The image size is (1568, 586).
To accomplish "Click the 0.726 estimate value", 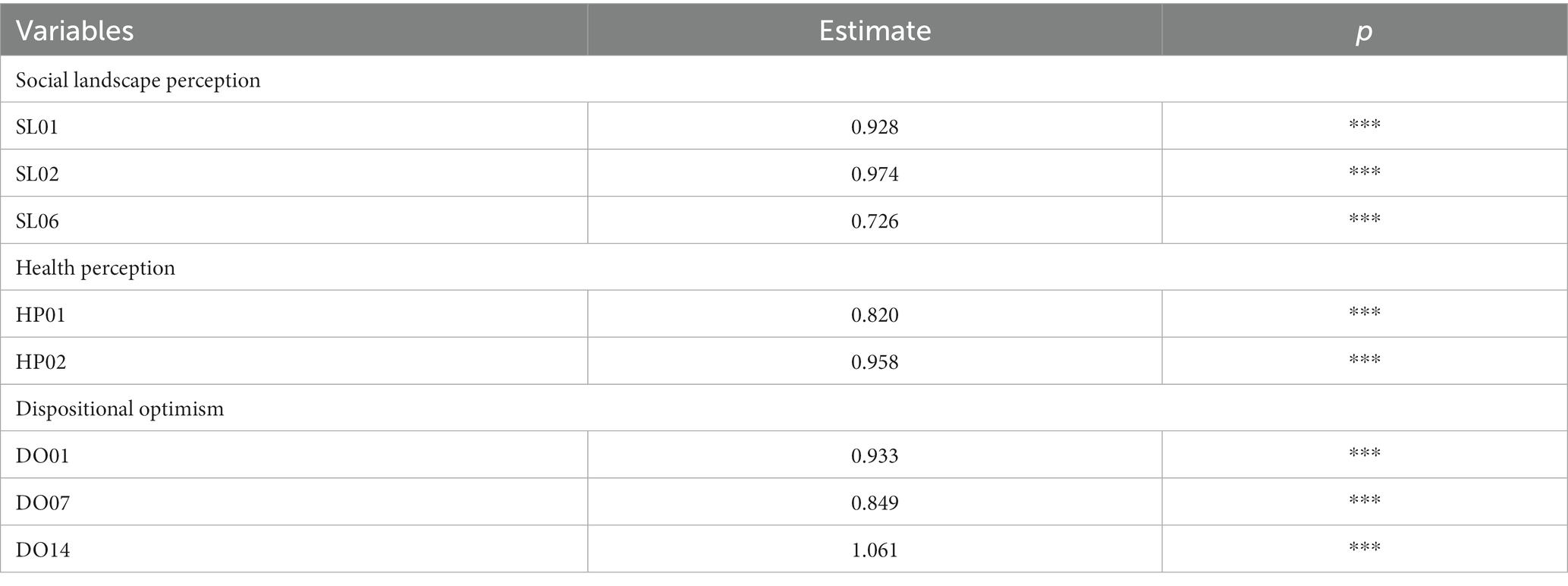I will tap(875, 221).
